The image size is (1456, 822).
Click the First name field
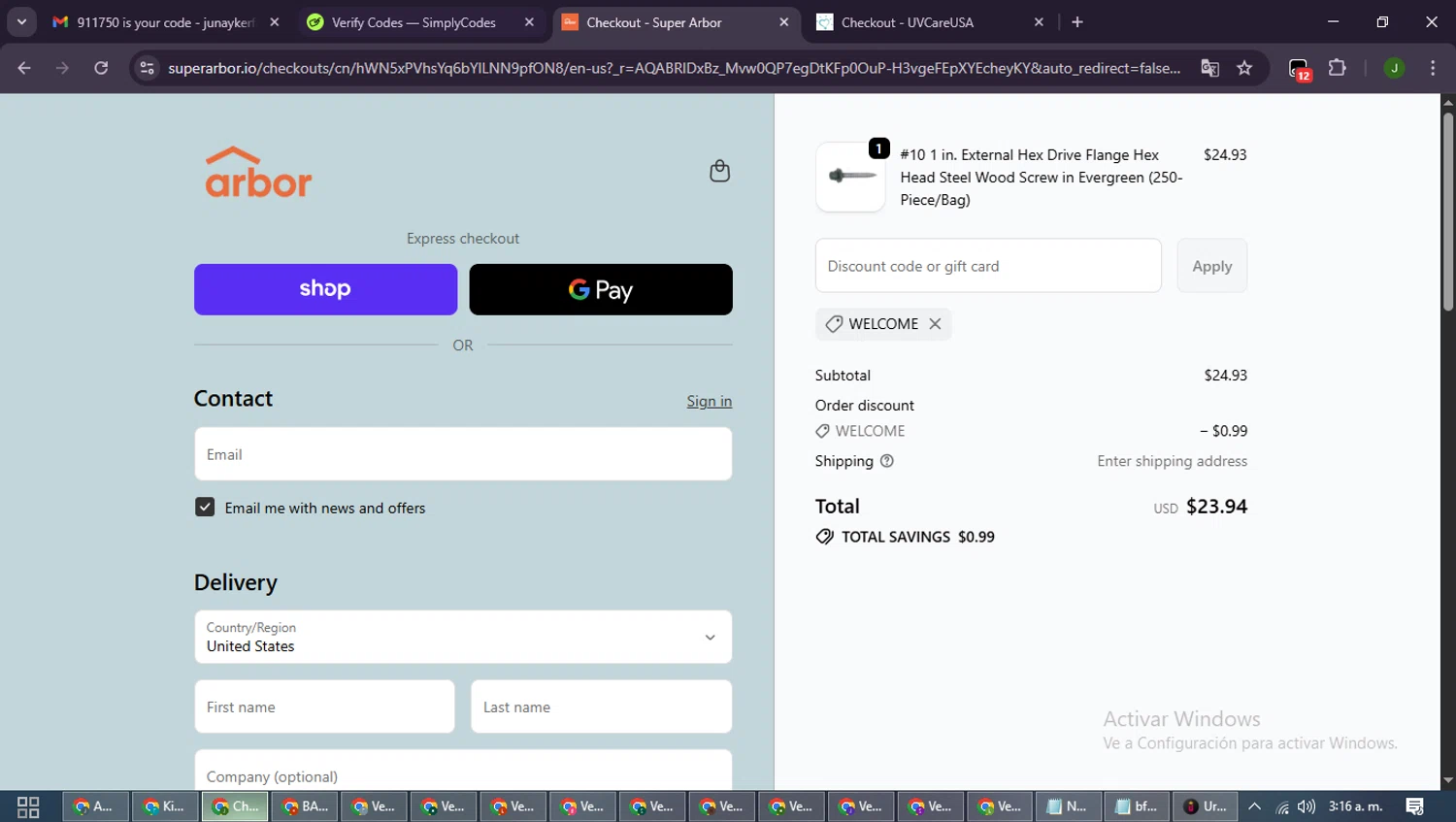[324, 707]
